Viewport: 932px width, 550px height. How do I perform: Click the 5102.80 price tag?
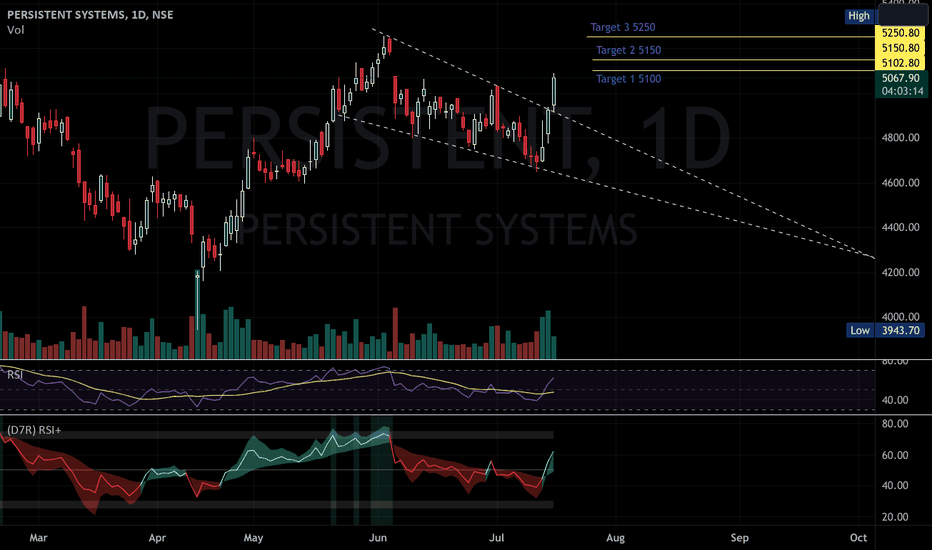(900, 63)
